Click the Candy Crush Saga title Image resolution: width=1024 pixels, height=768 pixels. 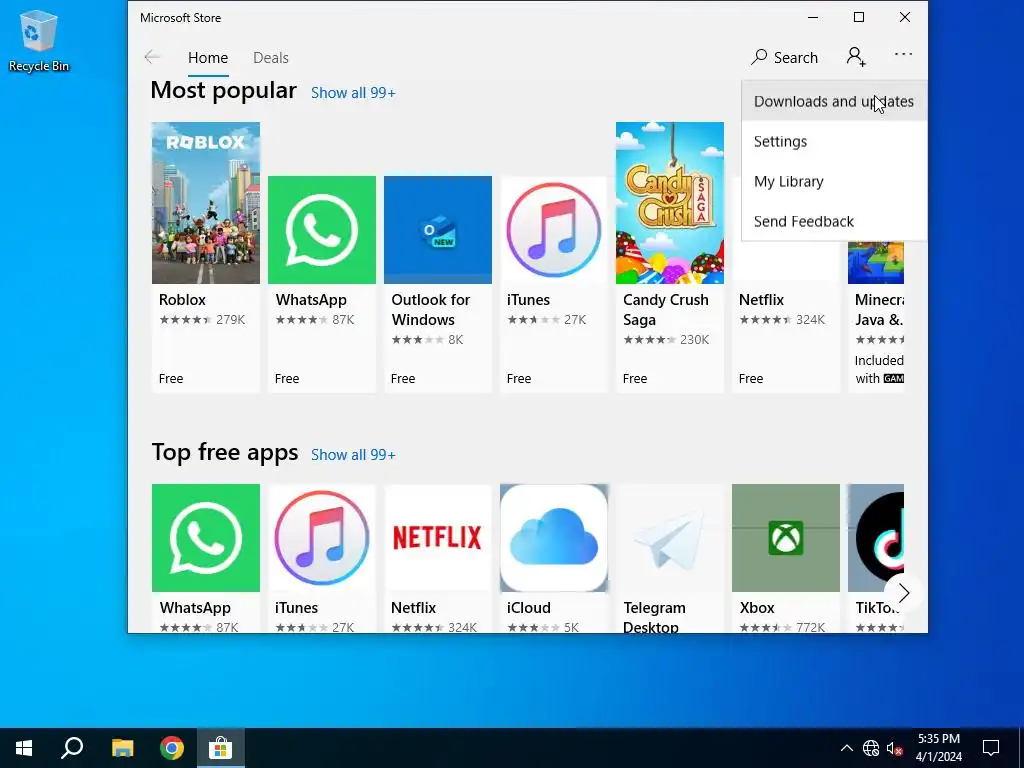point(665,310)
